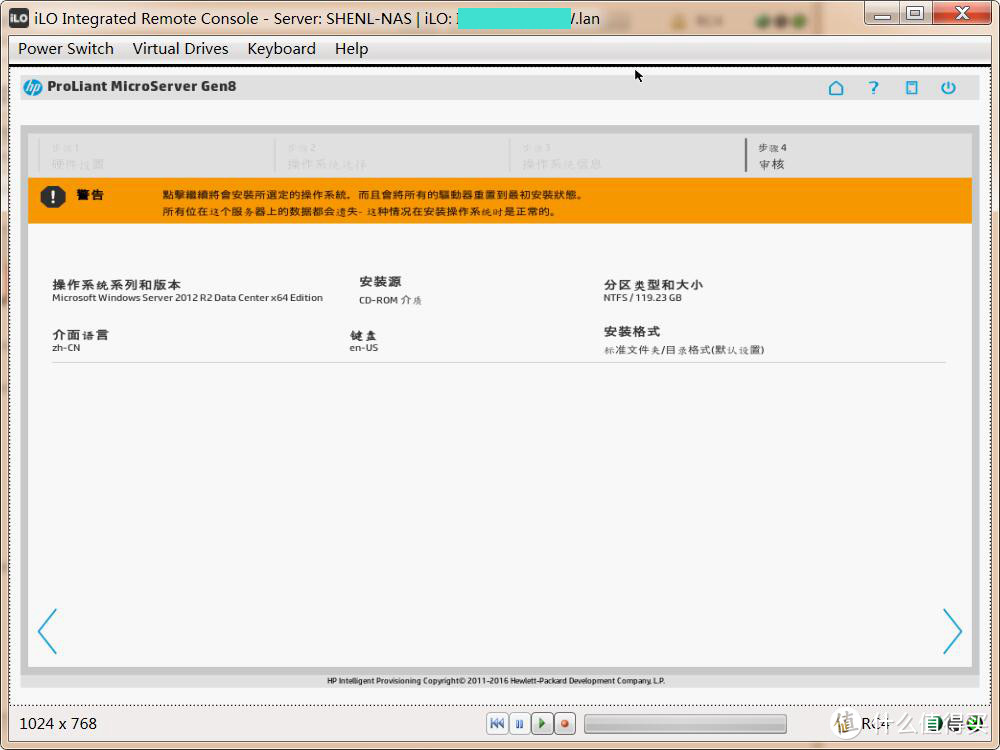
Task: Skip to the beginning with the rewind control
Action: click(x=497, y=723)
